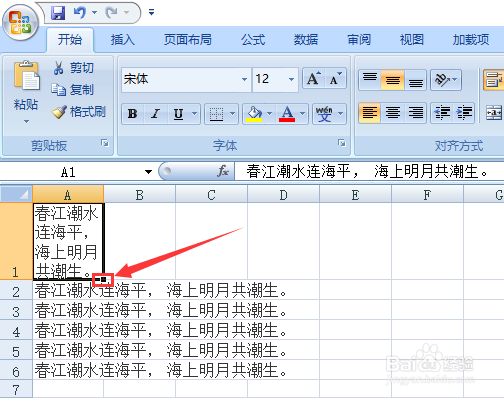Expand the font size dropdown arrow
The width and height of the screenshot is (504, 398).
[292, 79]
